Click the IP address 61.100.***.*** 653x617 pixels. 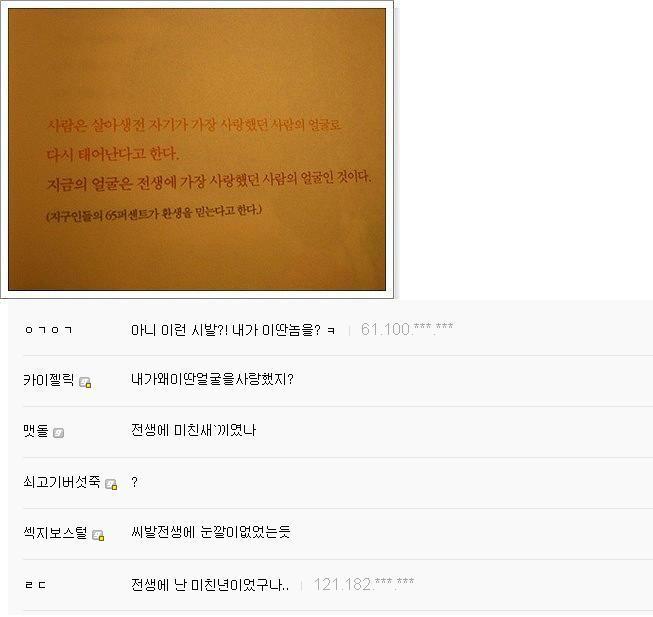[407, 329]
